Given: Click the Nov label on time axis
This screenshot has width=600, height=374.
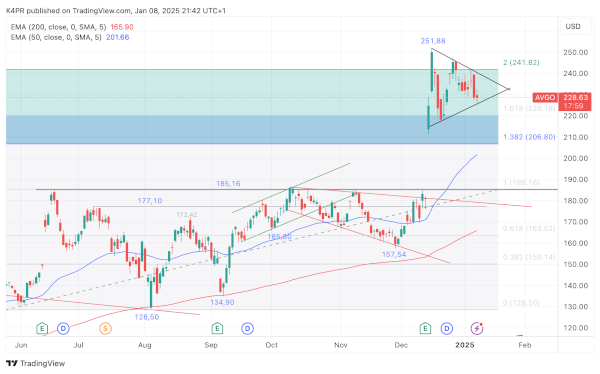Looking at the screenshot, I should [341, 345].
